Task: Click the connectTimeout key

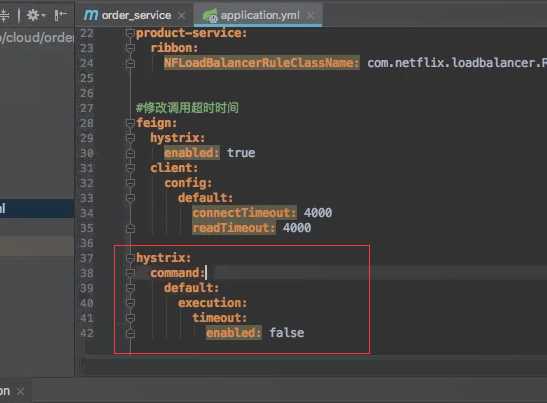Action: pyautogui.click(x=244, y=213)
